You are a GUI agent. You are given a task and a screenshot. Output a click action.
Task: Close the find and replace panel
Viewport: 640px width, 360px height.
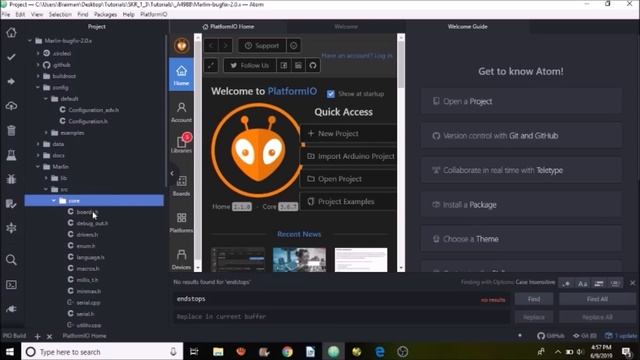tap(632, 283)
